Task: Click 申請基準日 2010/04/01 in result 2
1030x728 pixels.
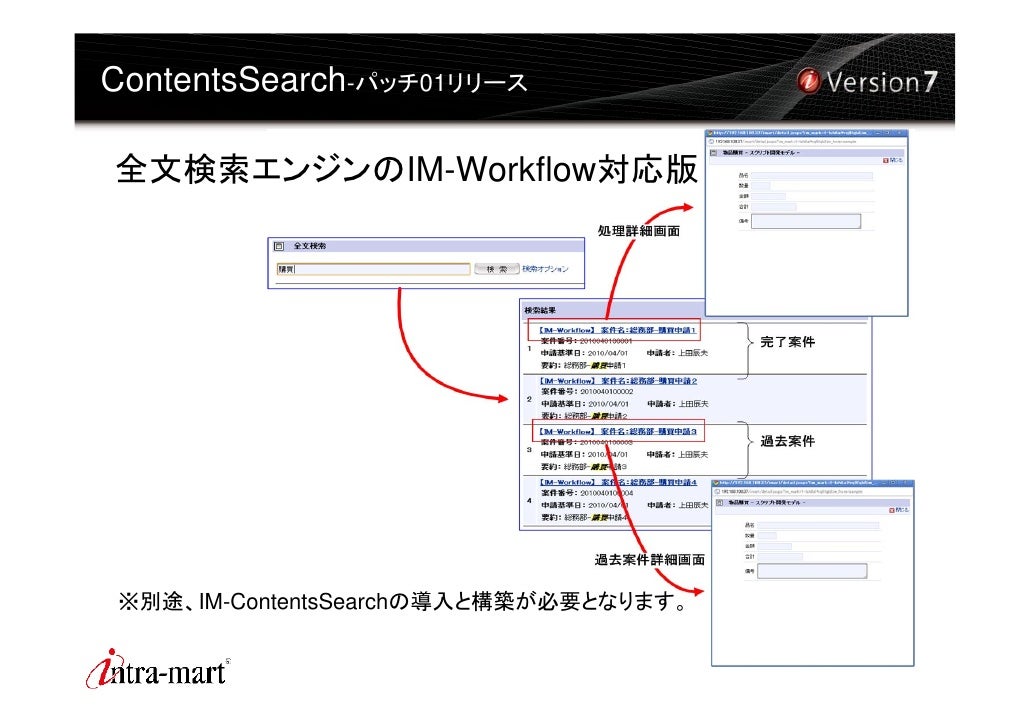Action: tap(585, 403)
